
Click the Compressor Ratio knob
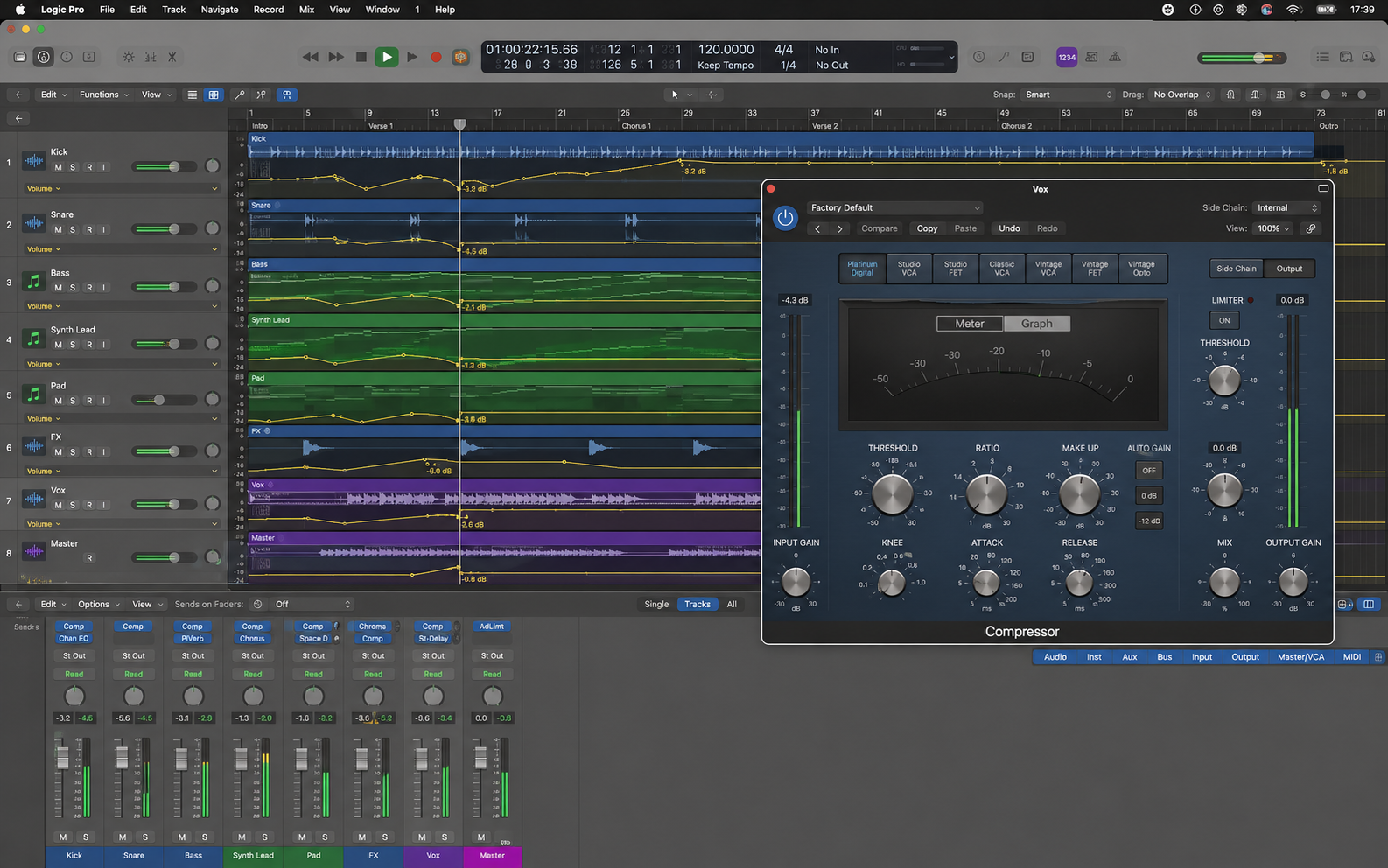point(986,495)
